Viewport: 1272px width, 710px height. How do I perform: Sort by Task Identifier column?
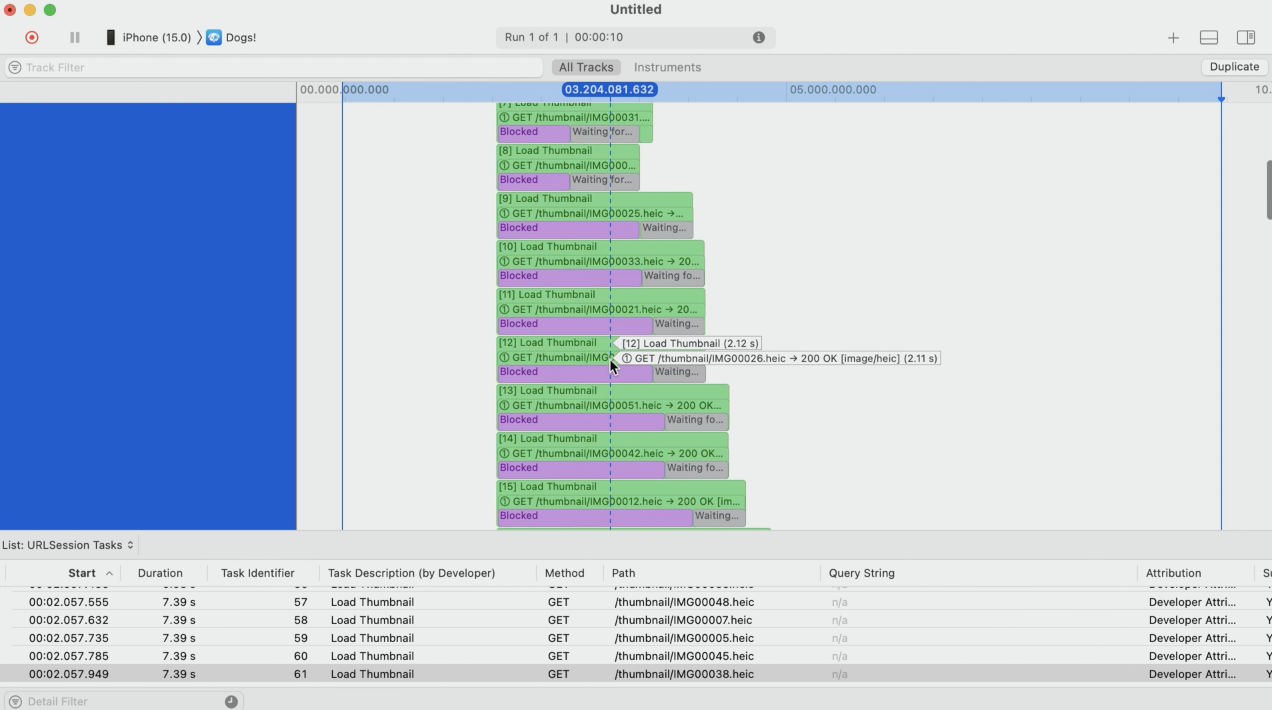(x=257, y=573)
